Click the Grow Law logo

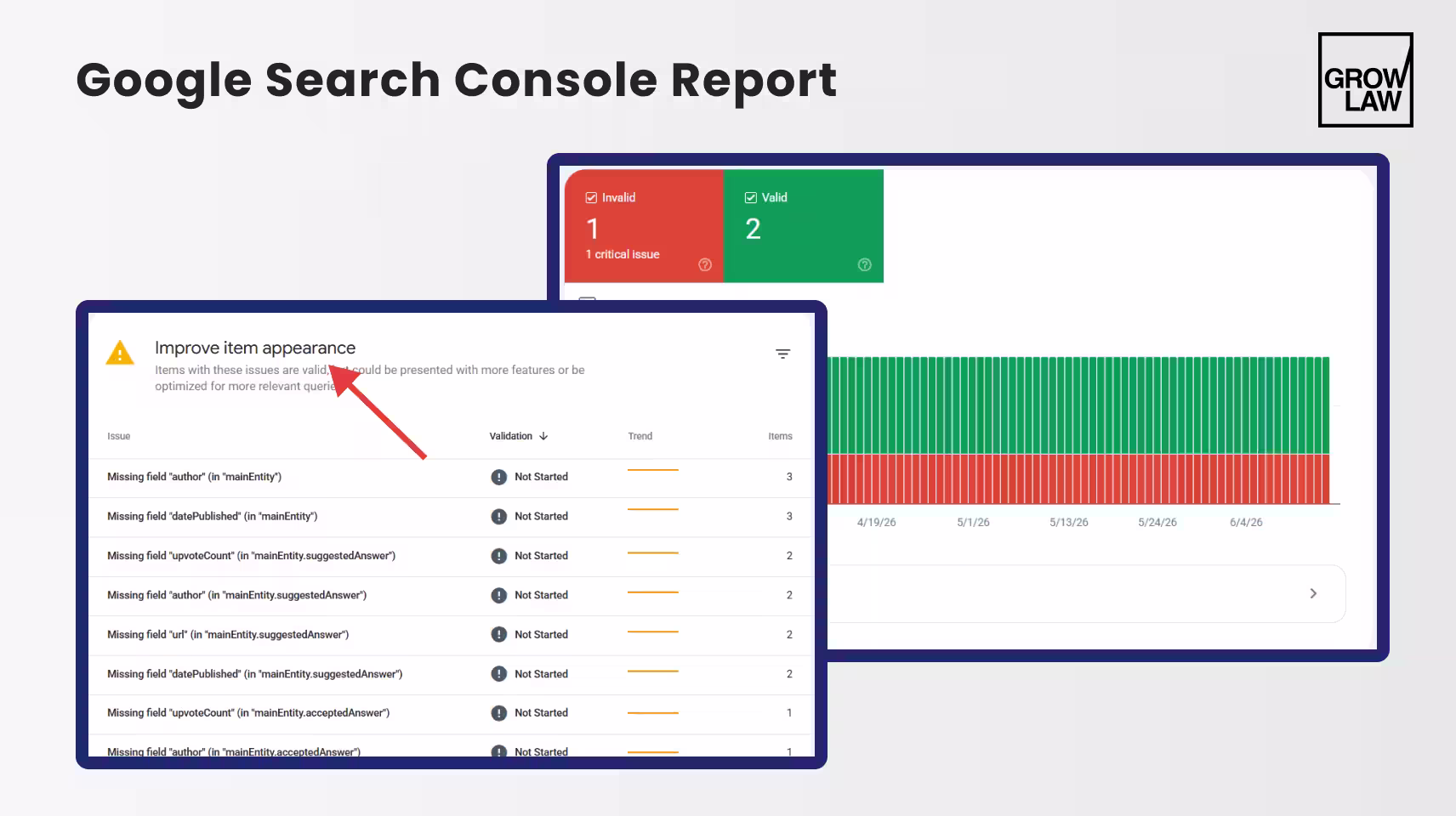[1366, 80]
